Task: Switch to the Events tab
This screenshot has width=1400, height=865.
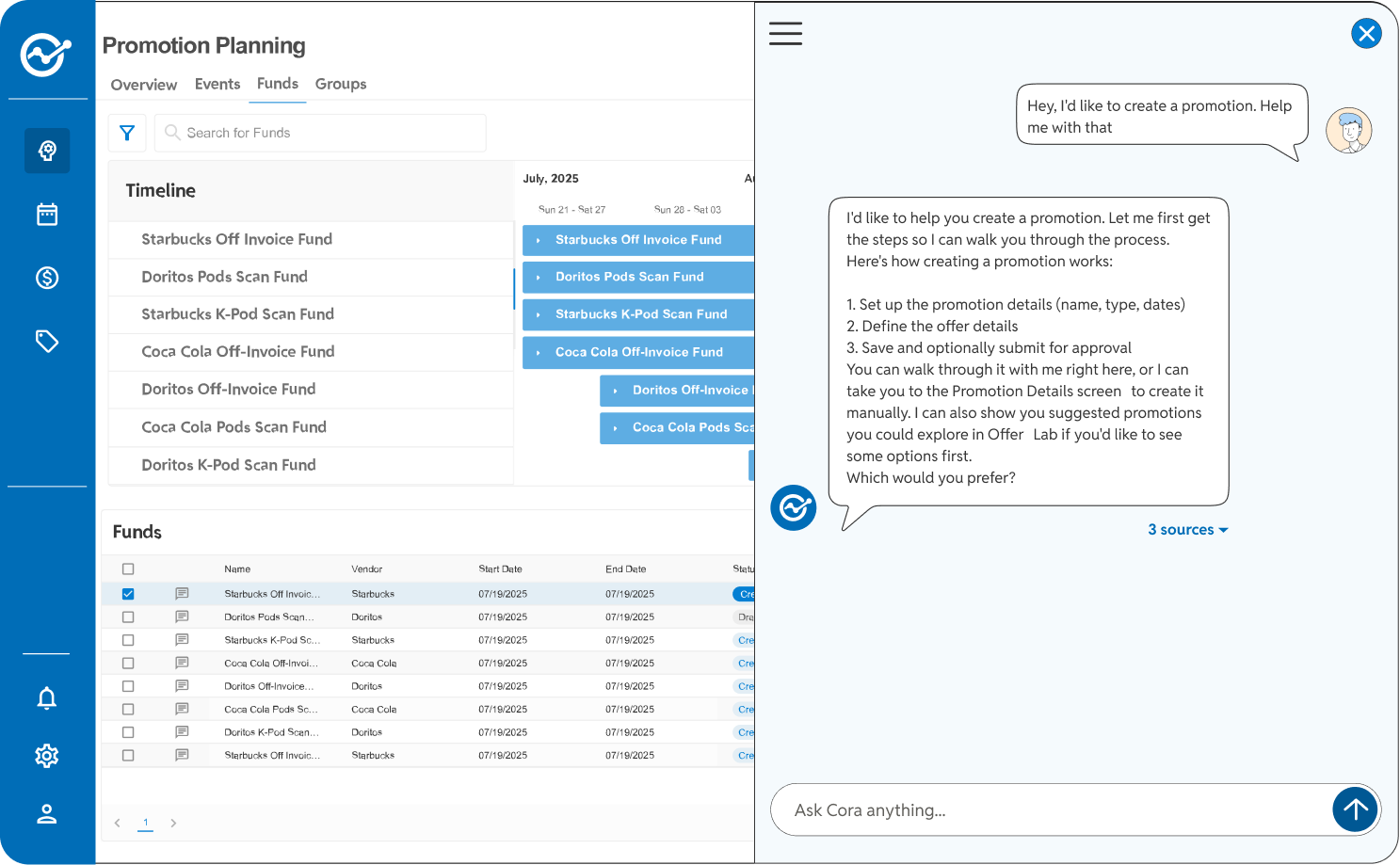Action: point(217,84)
